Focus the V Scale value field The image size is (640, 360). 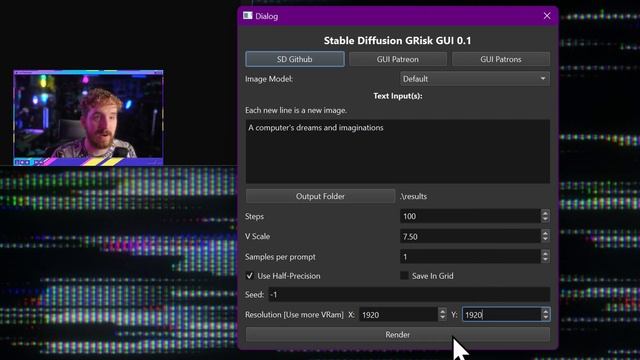point(470,236)
